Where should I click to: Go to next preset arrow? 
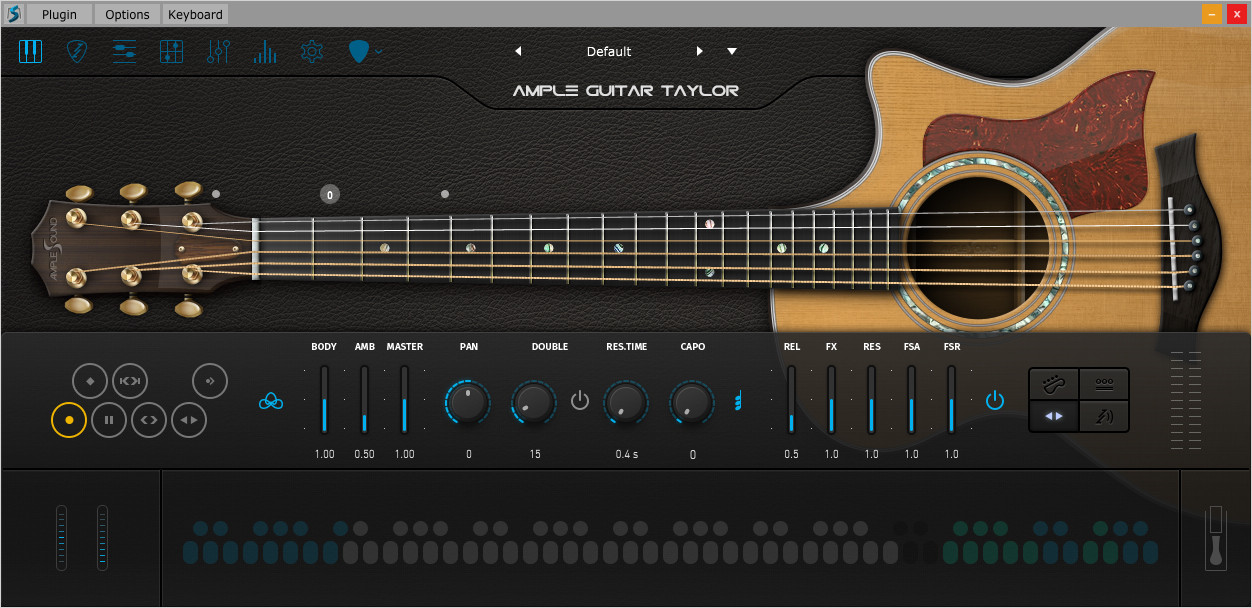[700, 51]
